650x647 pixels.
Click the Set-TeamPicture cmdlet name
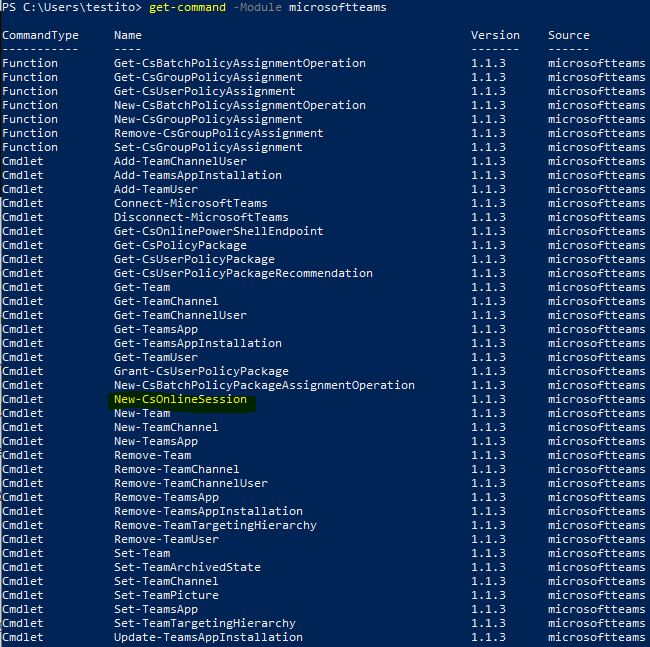166,596
